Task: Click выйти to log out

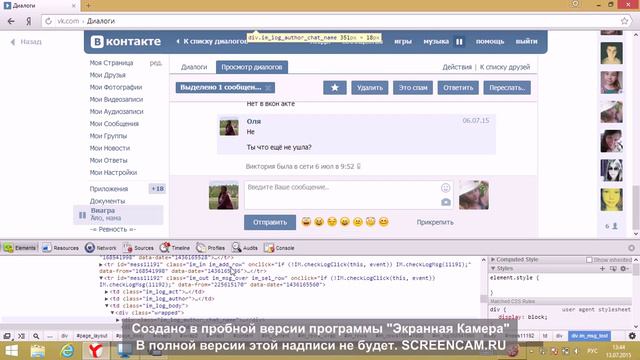Action: [x=526, y=41]
